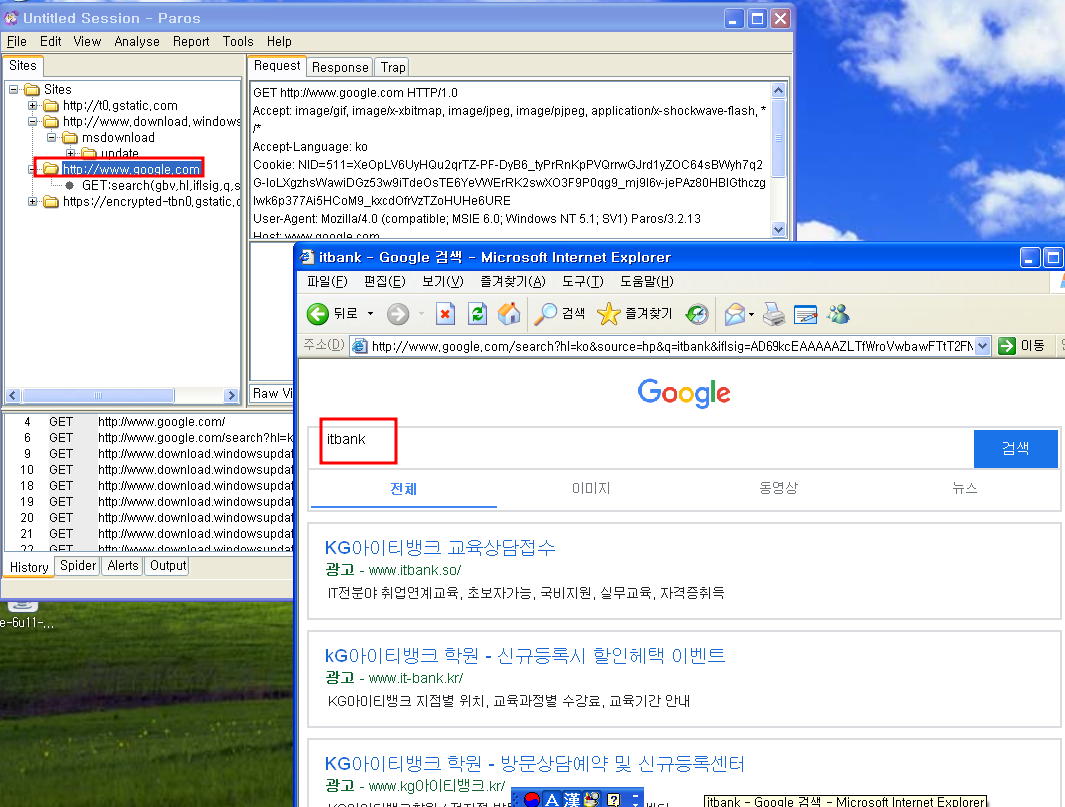This screenshot has width=1065, height=807.
Task: Open the Paros File menu
Action: (16, 41)
